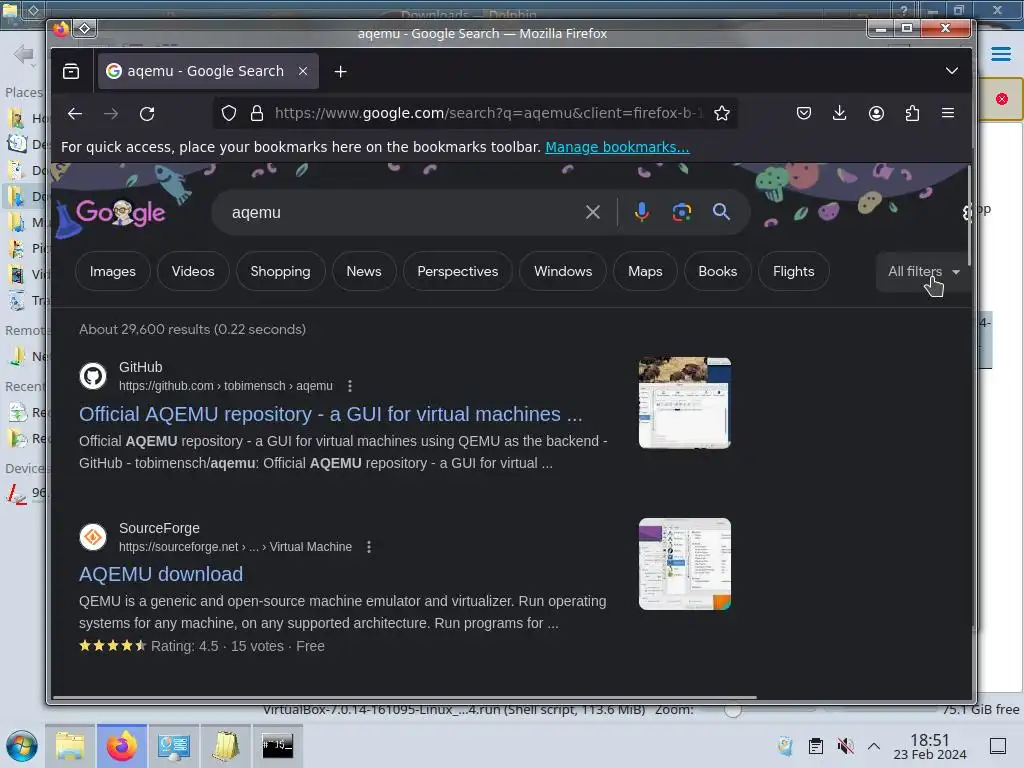Open the AQEMU download result link
1024x768 pixels.
pyautogui.click(x=161, y=574)
